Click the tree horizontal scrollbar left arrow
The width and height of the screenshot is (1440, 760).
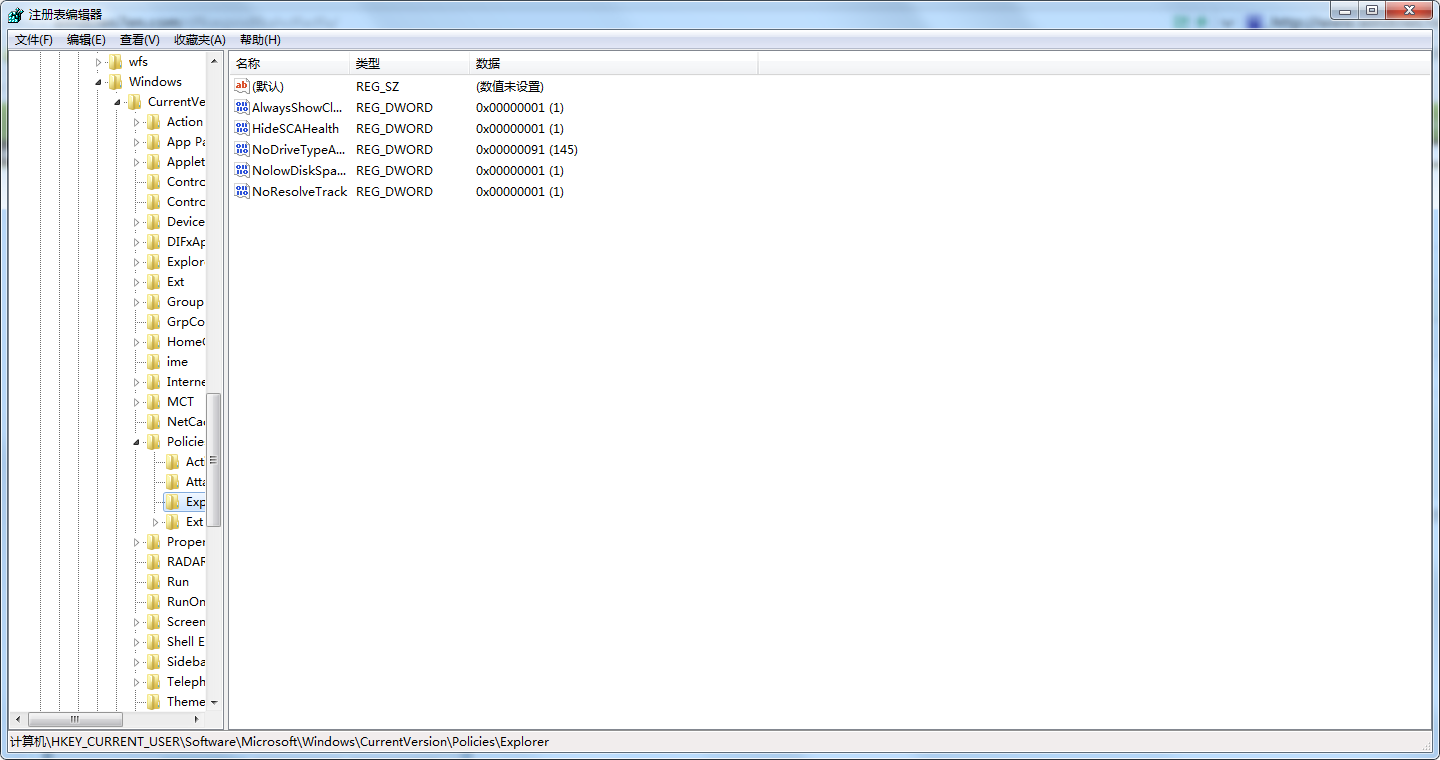18,720
